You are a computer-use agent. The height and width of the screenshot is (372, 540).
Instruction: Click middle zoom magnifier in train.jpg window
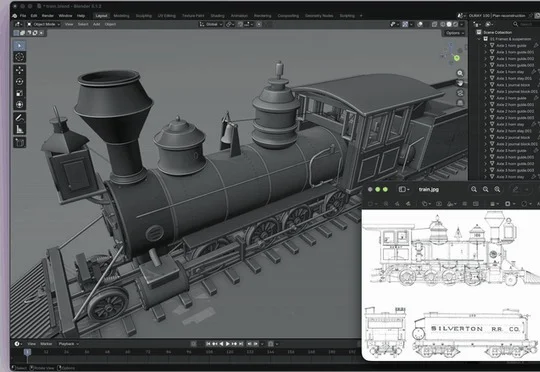(486, 189)
